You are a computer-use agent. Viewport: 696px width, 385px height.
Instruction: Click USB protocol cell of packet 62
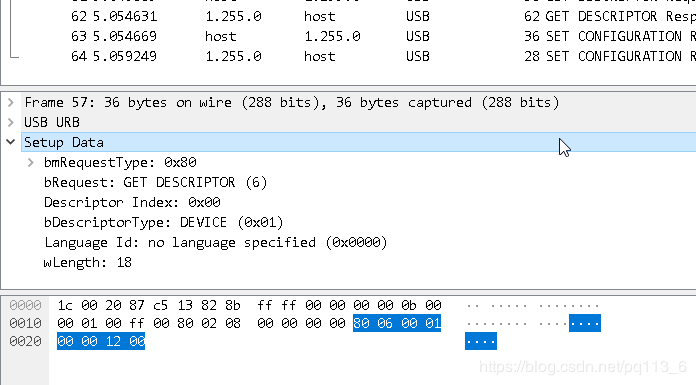tap(418, 16)
